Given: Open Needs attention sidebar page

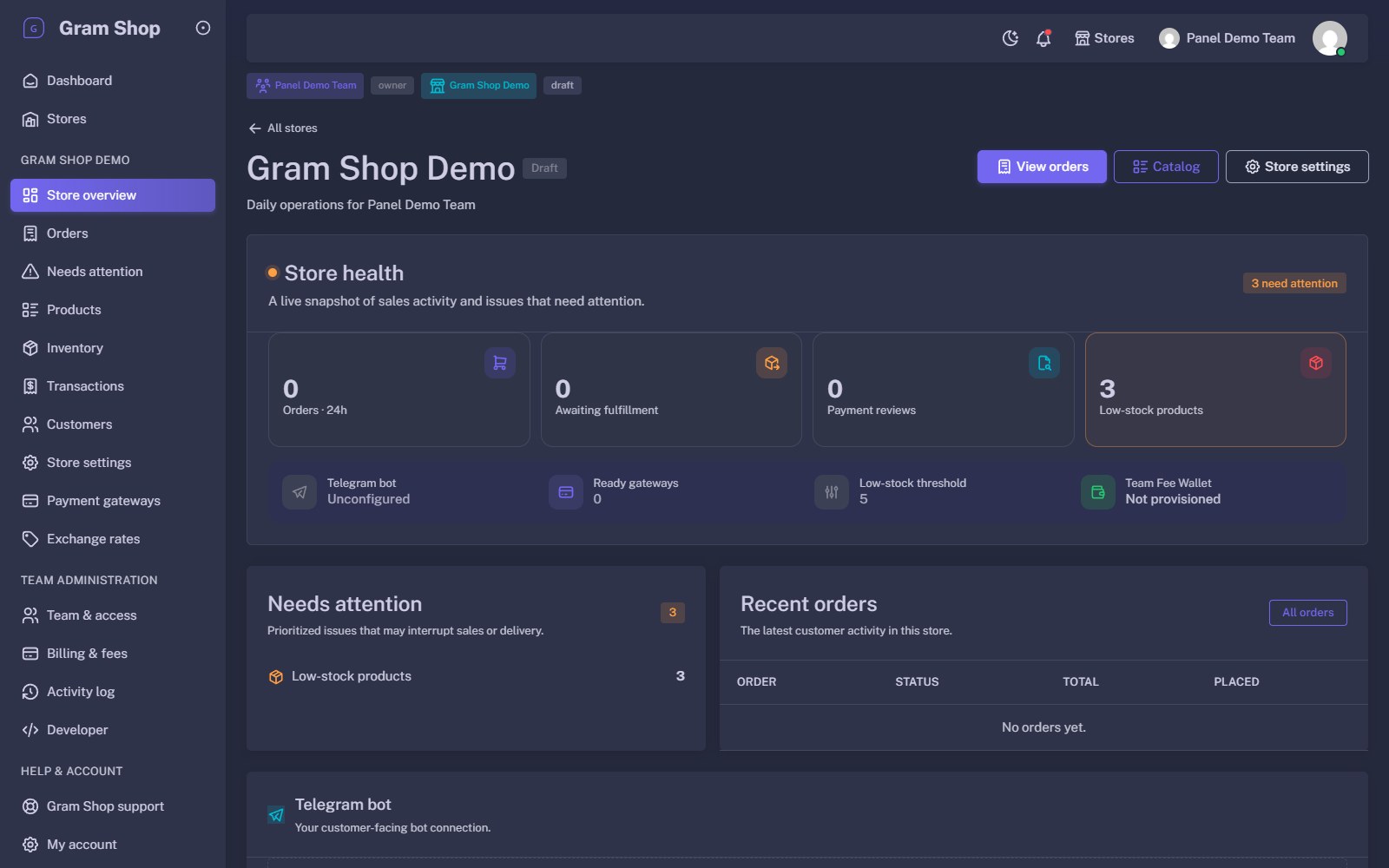Looking at the screenshot, I should click(113, 272).
